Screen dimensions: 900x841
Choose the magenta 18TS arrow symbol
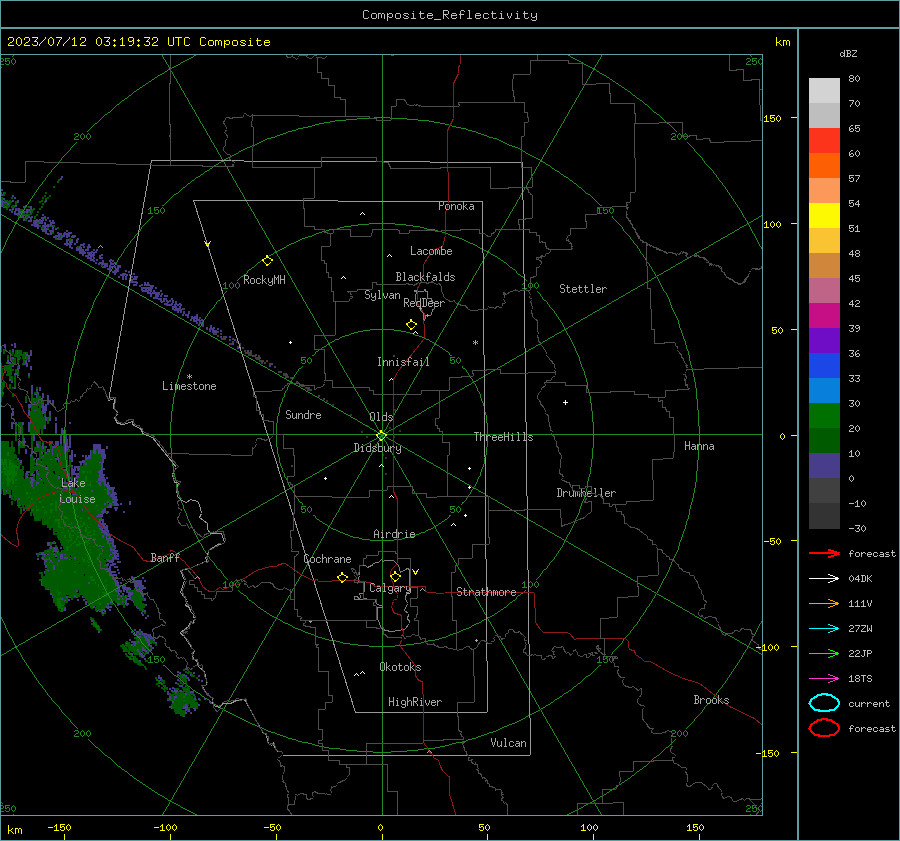coord(824,679)
